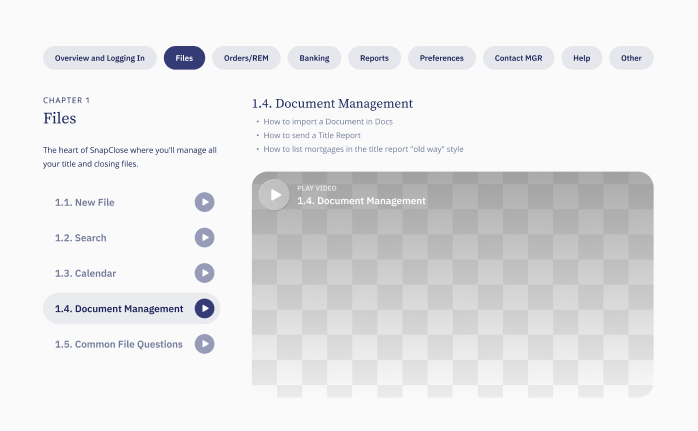
Task: Go to the Reports tab
Action: 375,58
